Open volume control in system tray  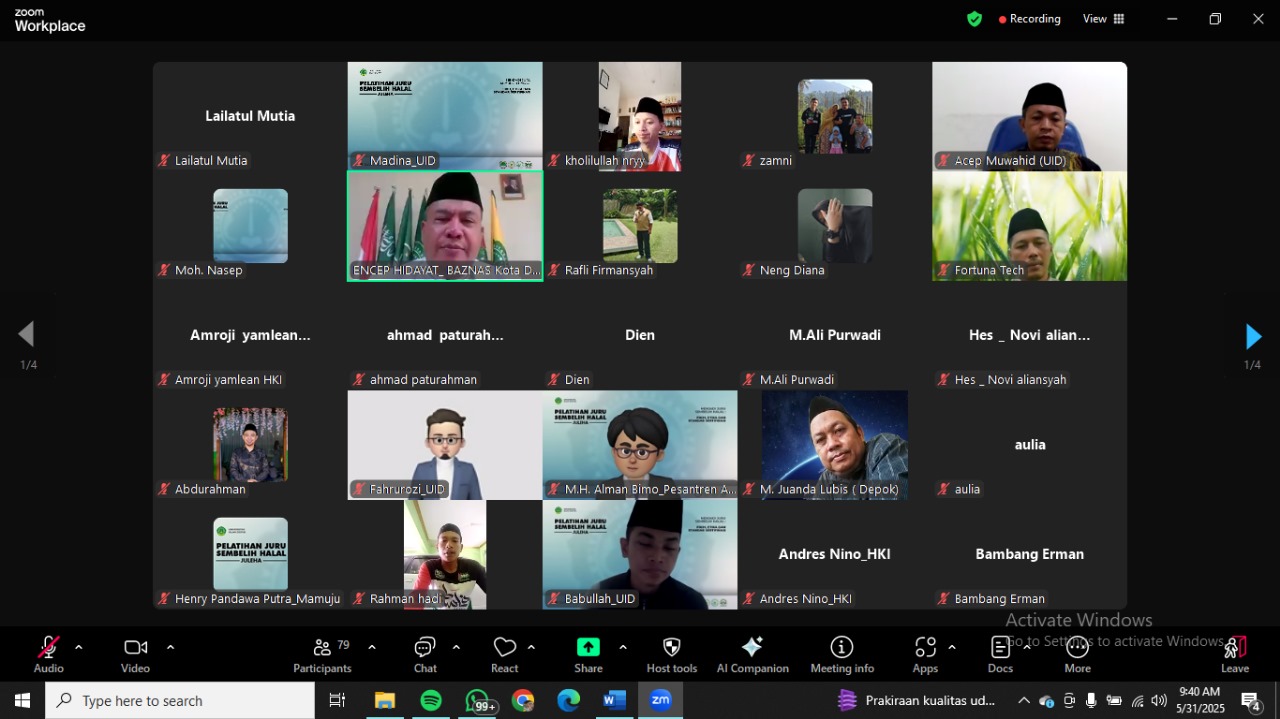coord(1159,700)
